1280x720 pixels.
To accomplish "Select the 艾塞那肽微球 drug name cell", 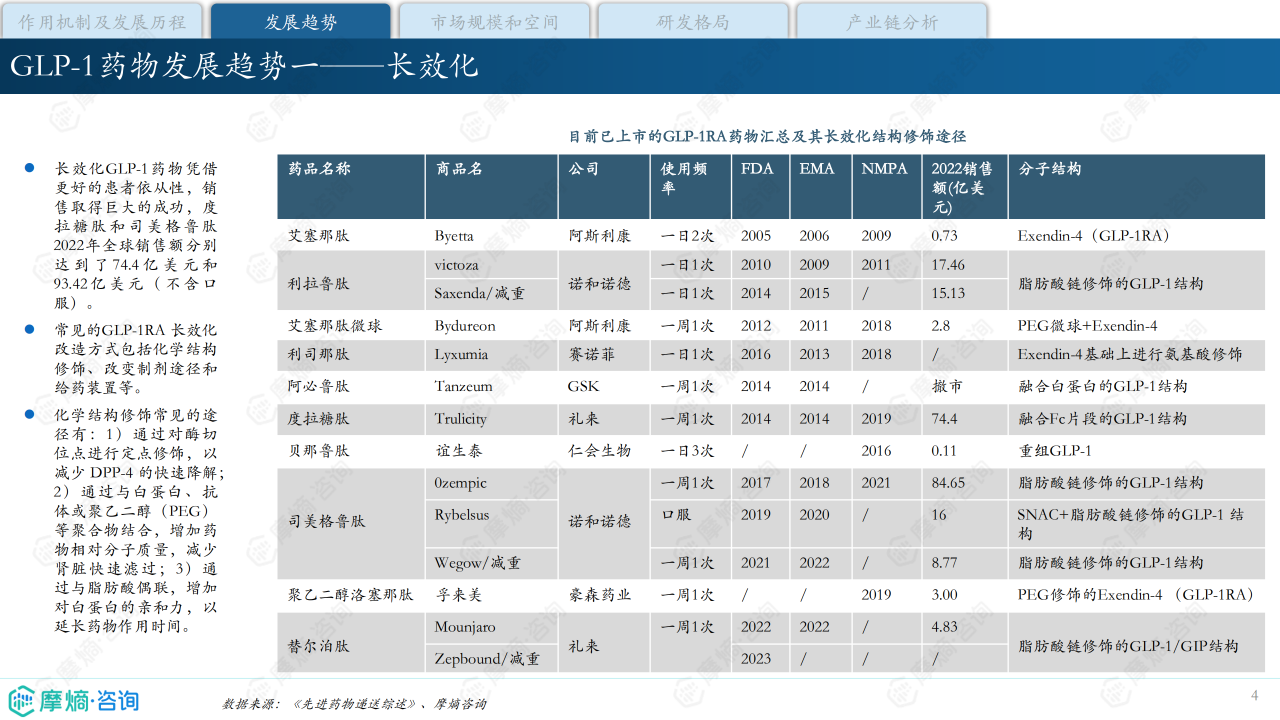I will [x=351, y=326].
